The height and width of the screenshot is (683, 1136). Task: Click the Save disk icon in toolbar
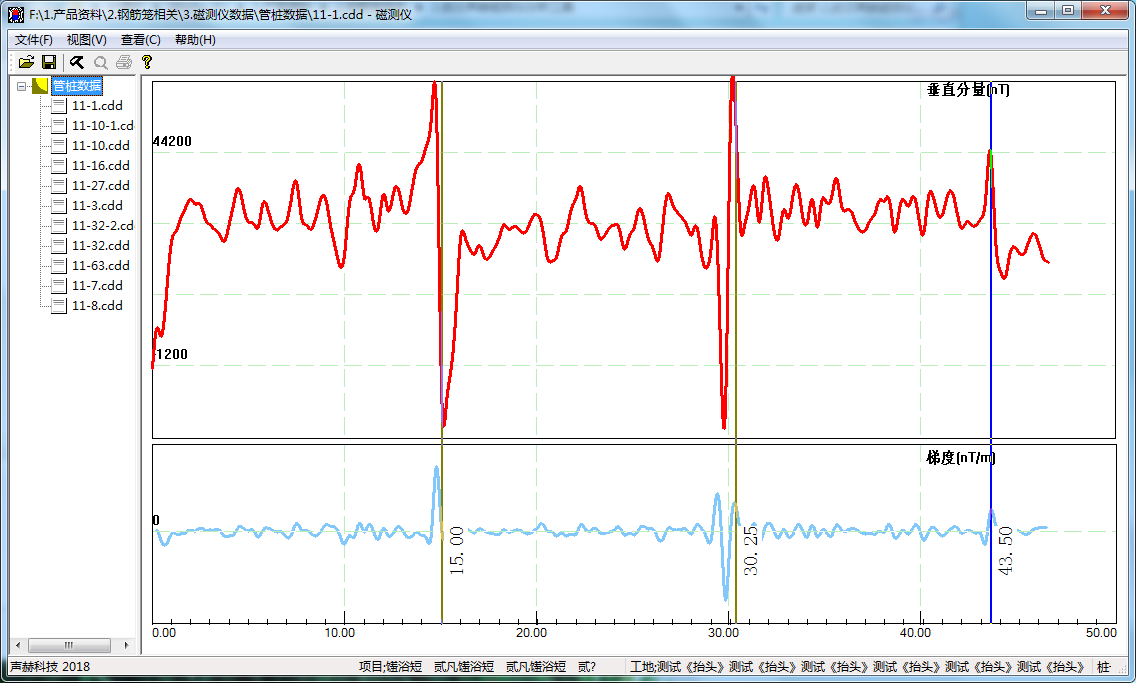pyautogui.click(x=48, y=62)
